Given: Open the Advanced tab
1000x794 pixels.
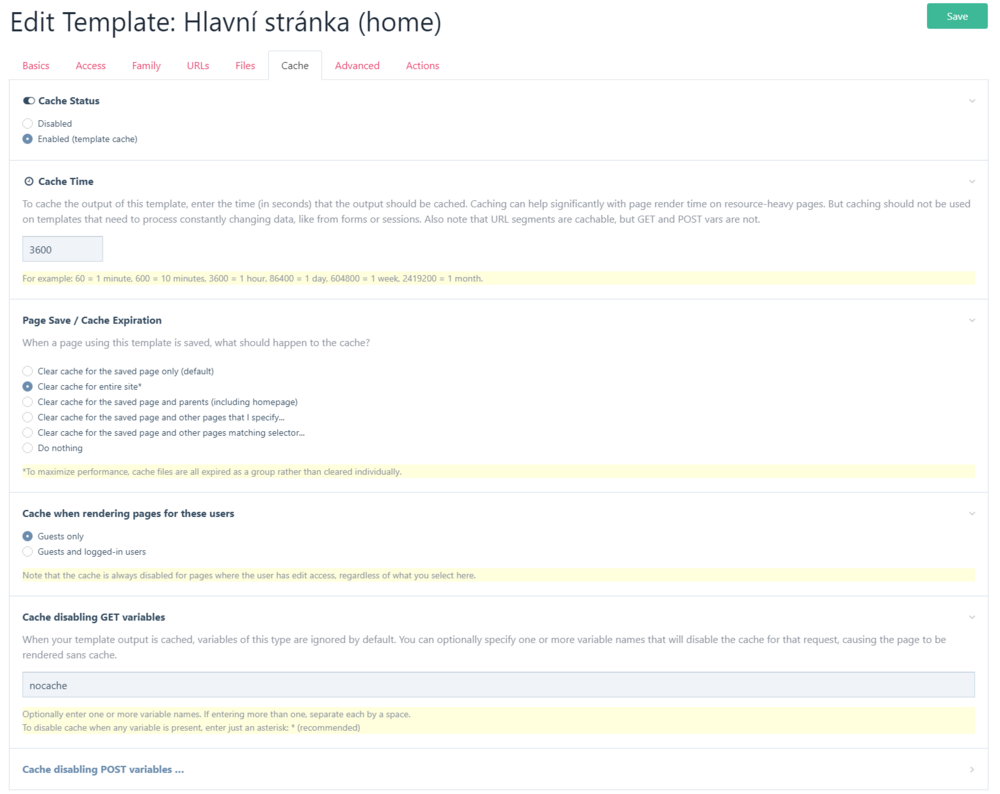Looking at the screenshot, I should point(357,66).
